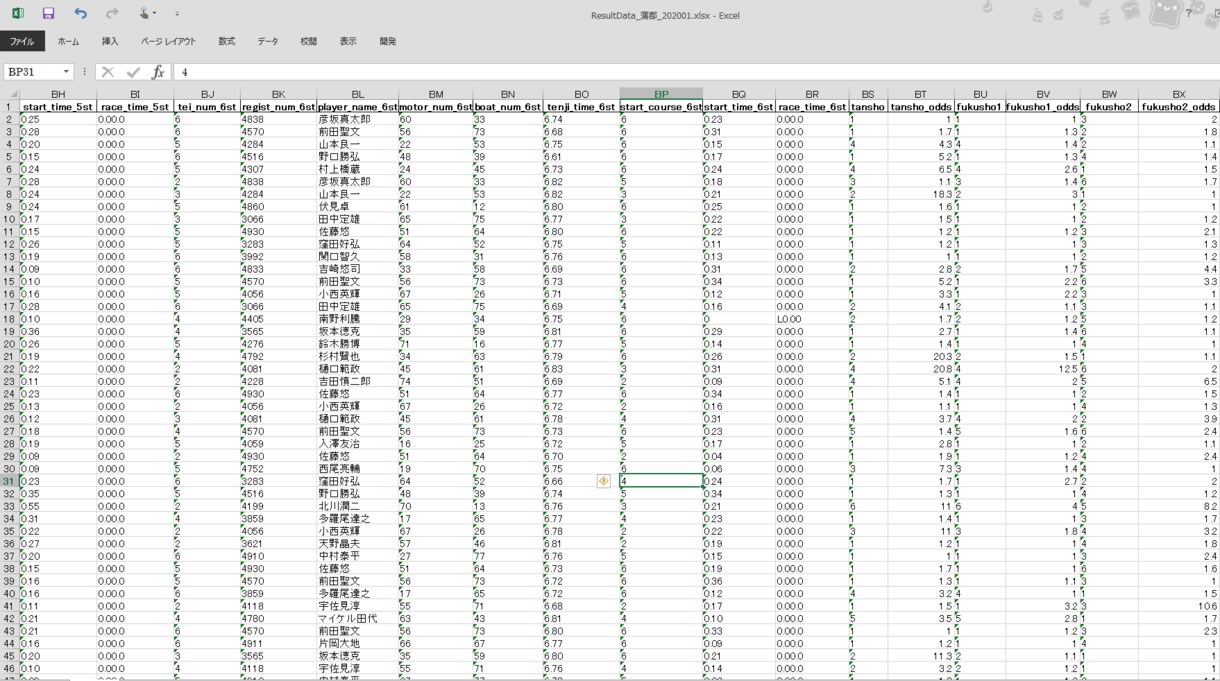The width and height of the screenshot is (1220, 681).
Task: Select row 31 header
Action: (x=10, y=481)
